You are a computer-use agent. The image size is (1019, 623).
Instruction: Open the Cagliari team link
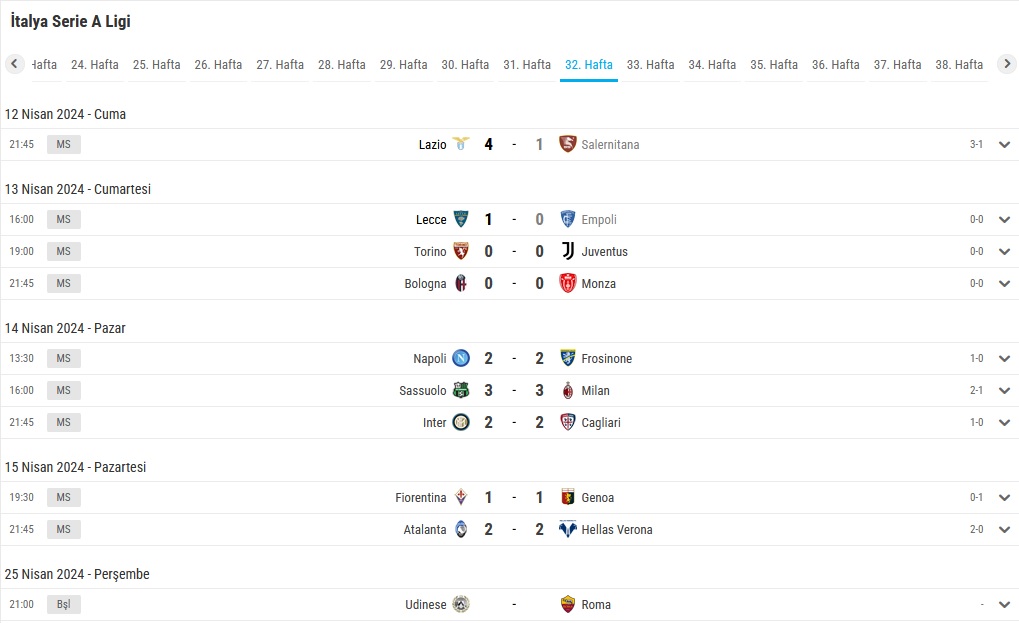point(601,423)
